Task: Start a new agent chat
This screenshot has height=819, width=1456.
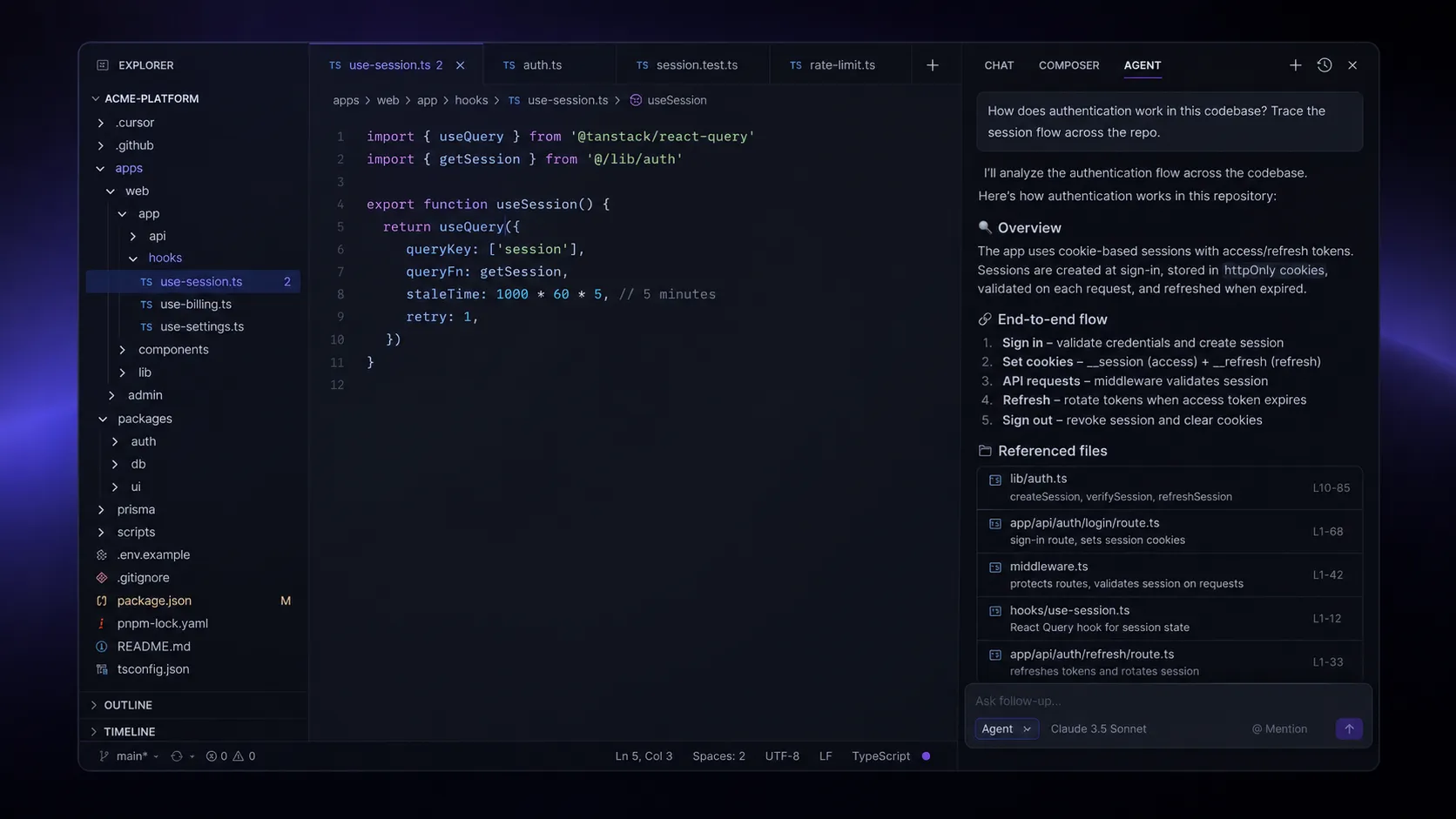Action: (1295, 65)
